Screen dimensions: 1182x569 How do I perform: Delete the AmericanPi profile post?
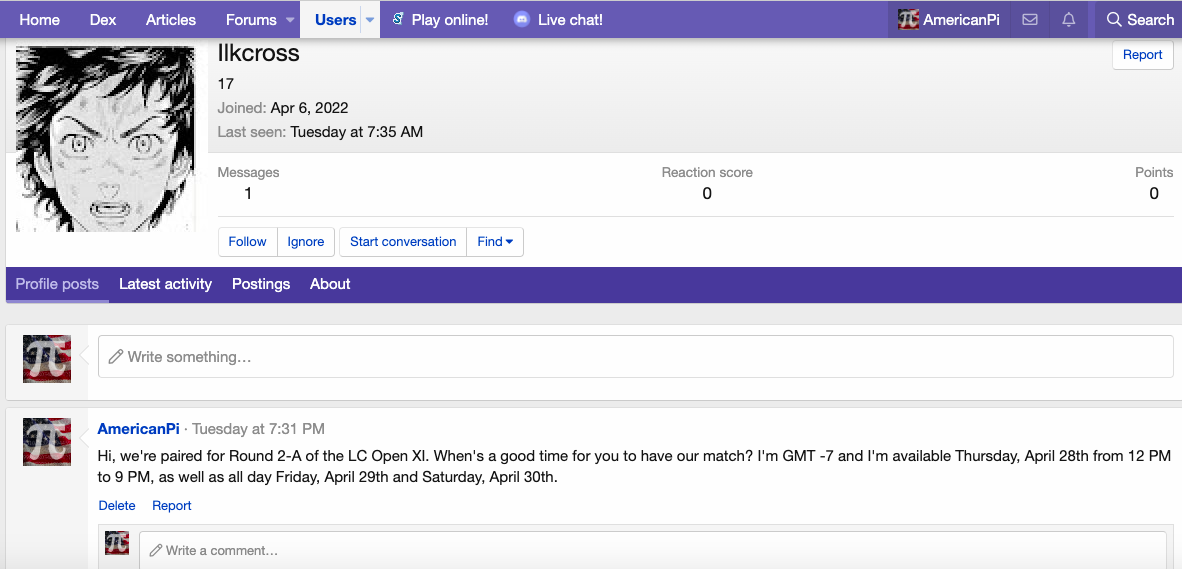click(117, 506)
